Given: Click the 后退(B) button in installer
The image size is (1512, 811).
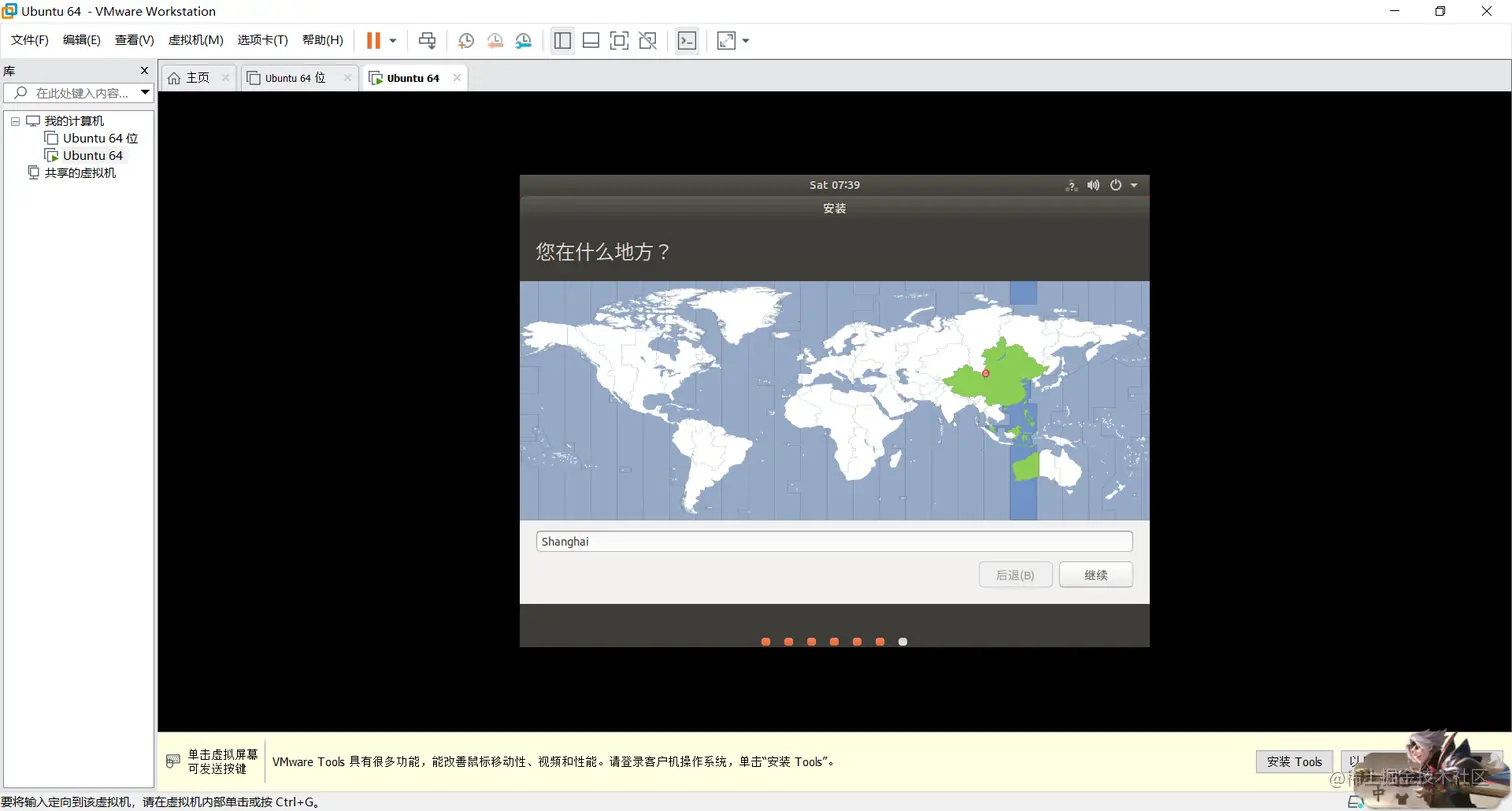Looking at the screenshot, I should click(x=1015, y=575).
